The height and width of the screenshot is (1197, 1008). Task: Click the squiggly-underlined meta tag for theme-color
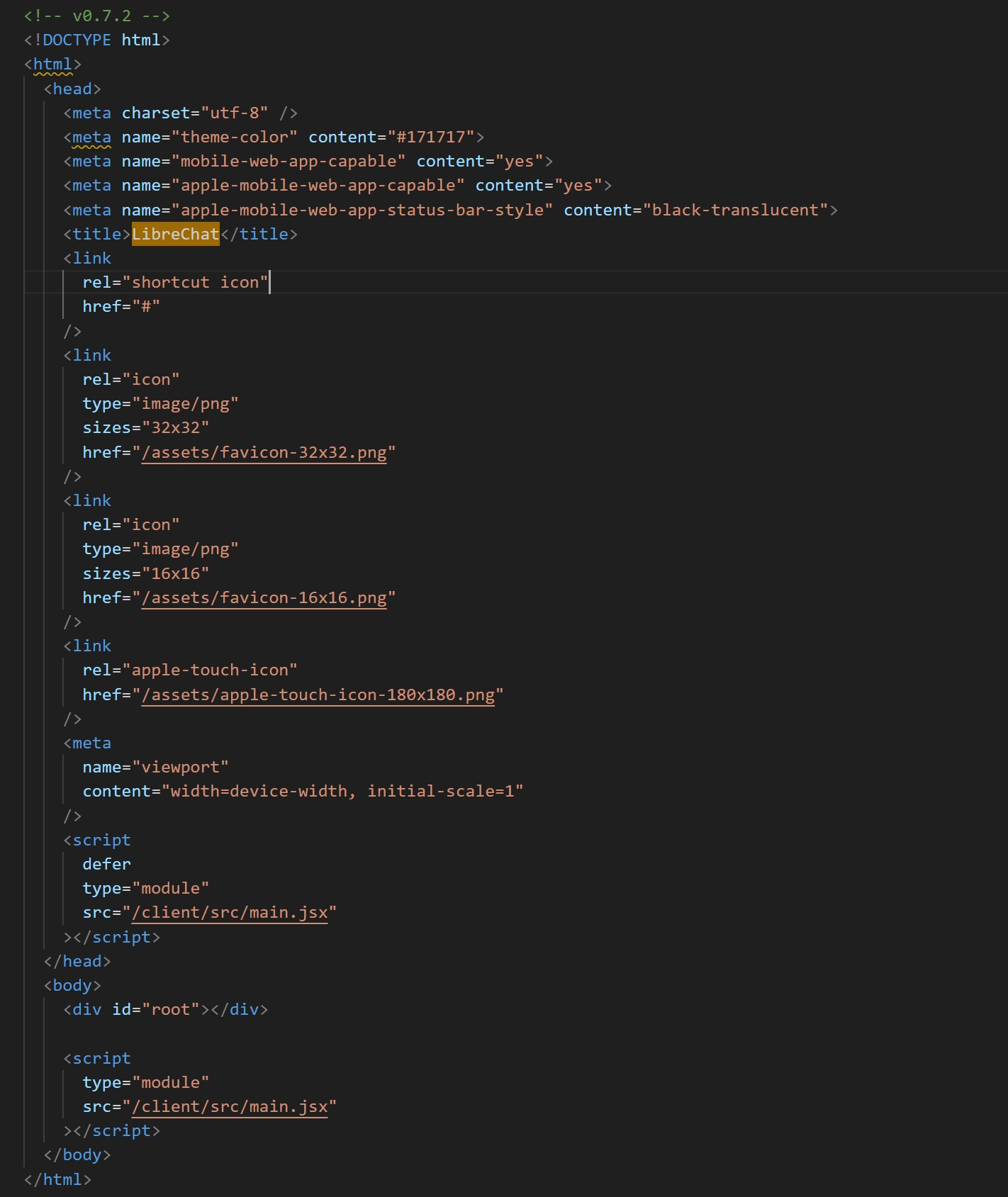[91, 137]
